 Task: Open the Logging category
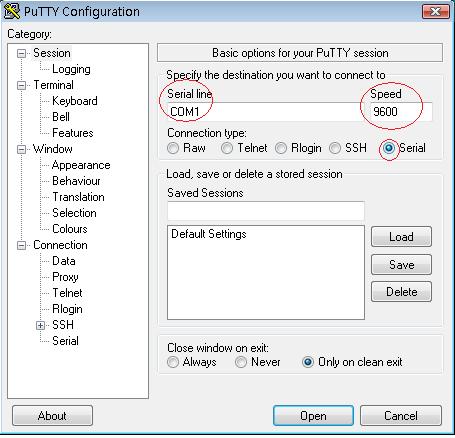click(71, 69)
